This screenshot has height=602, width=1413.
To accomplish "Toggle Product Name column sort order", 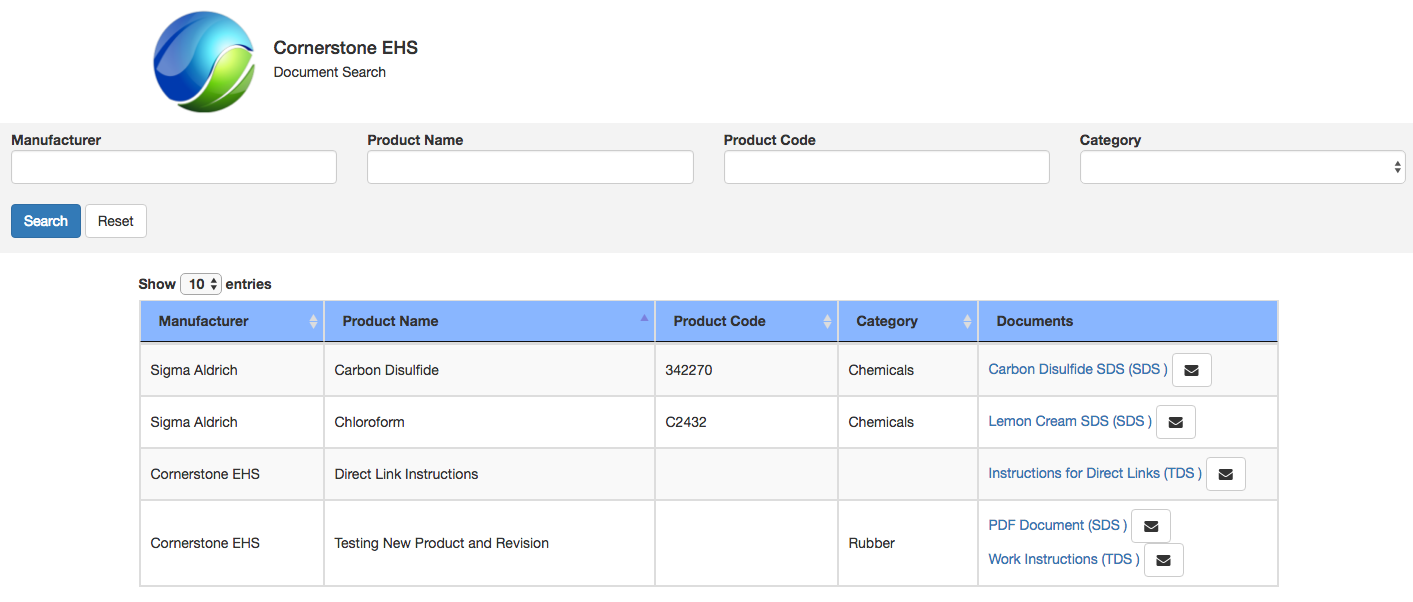I will [489, 321].
